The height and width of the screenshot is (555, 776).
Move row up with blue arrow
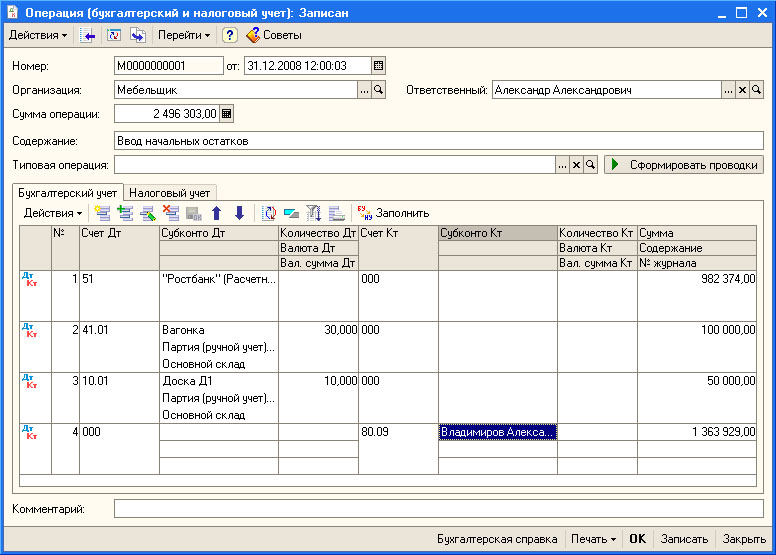pos(216,213)
